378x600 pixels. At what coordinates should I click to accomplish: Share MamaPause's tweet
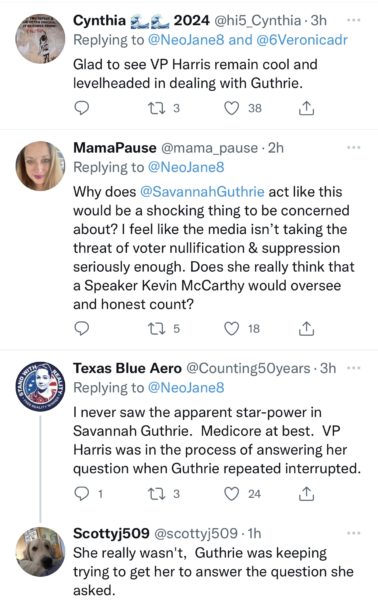pos(306,329)
